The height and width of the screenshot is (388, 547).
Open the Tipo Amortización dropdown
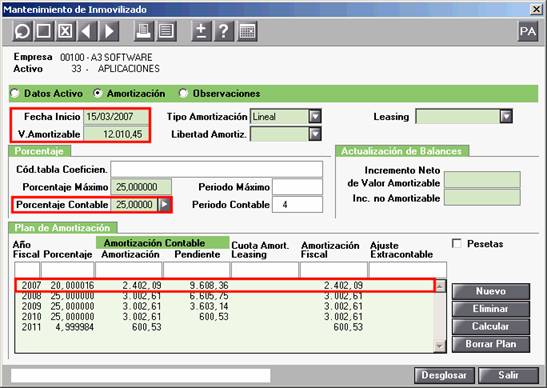pyautogui.click(x=315, y=116)
